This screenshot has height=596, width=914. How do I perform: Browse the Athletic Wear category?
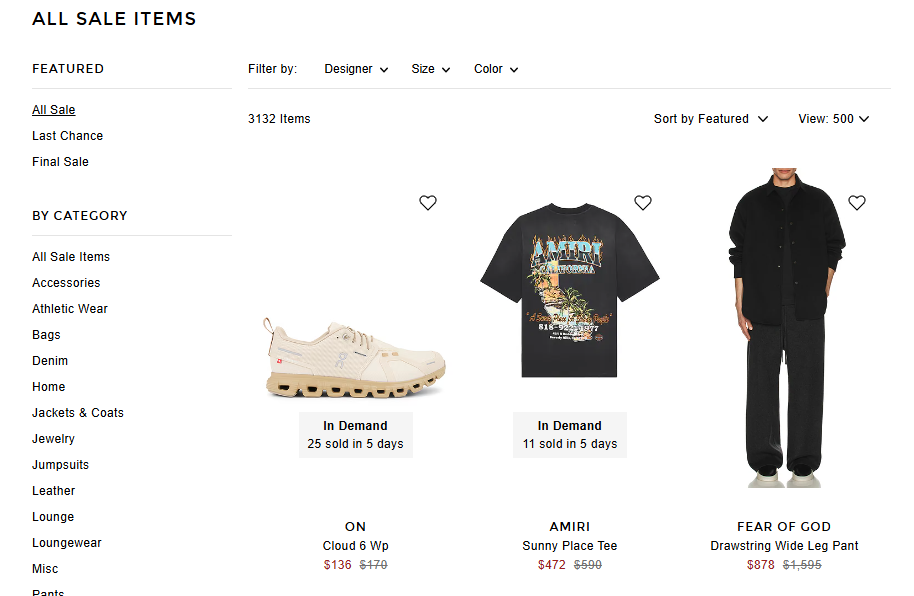coord(70,309)
